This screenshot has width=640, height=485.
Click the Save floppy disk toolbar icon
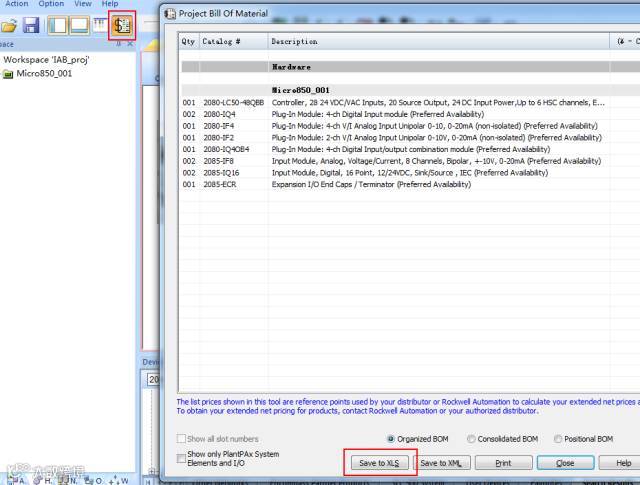pos(31,25)
